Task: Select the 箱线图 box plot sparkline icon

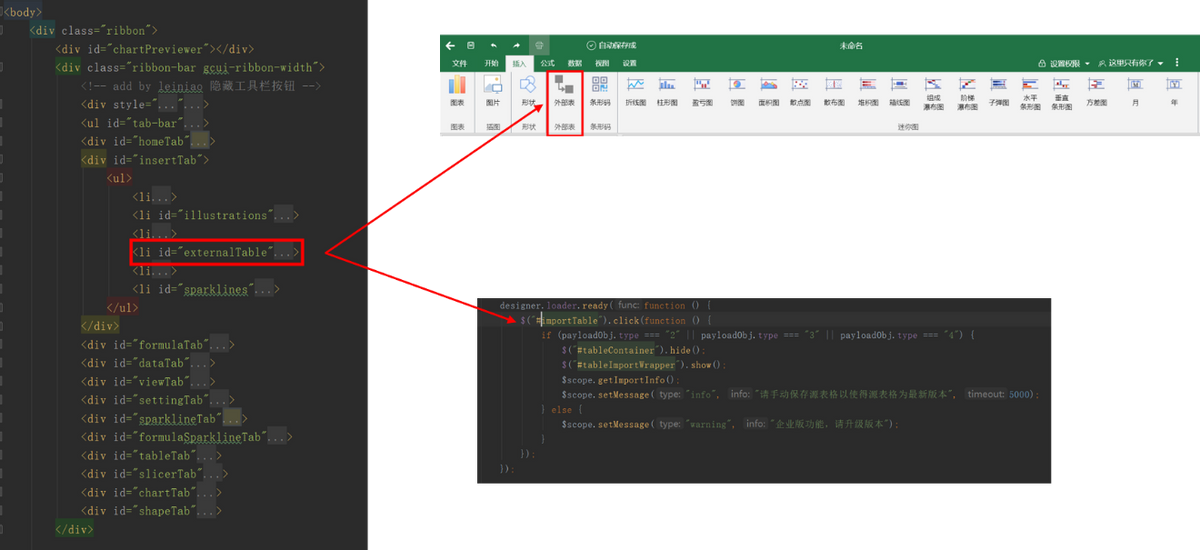Action: click(900, 85)
